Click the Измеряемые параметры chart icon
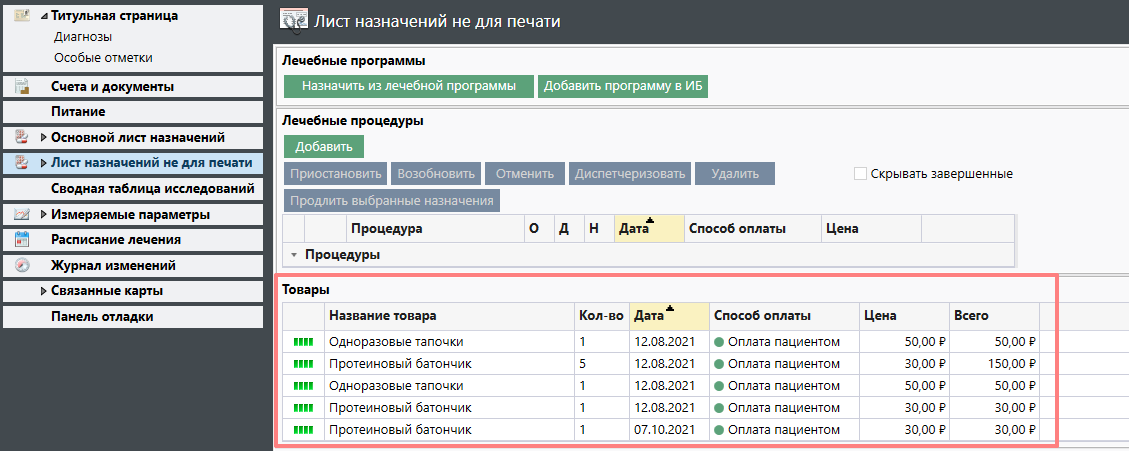The width and height of the screenshot is (1129, 451). click(21, 214)
